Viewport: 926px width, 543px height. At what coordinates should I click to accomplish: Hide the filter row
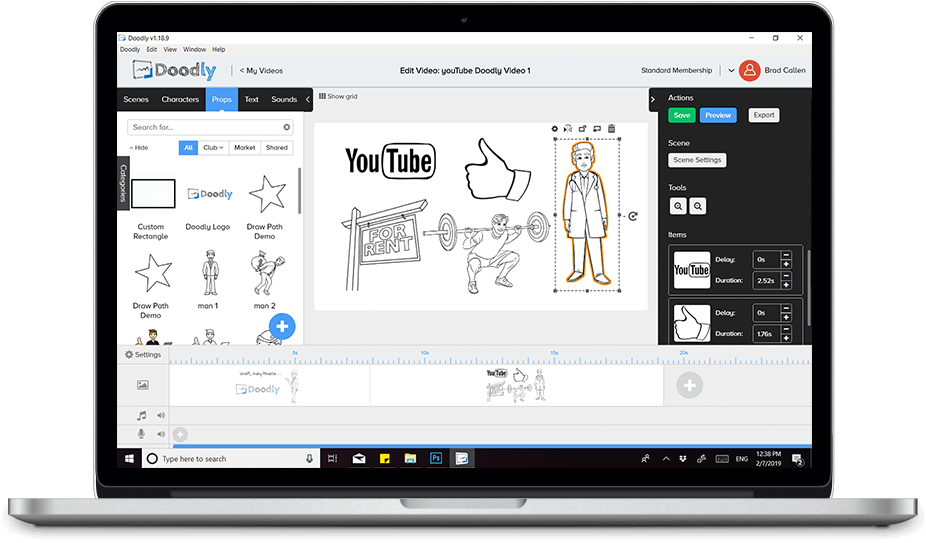[139, 148]
